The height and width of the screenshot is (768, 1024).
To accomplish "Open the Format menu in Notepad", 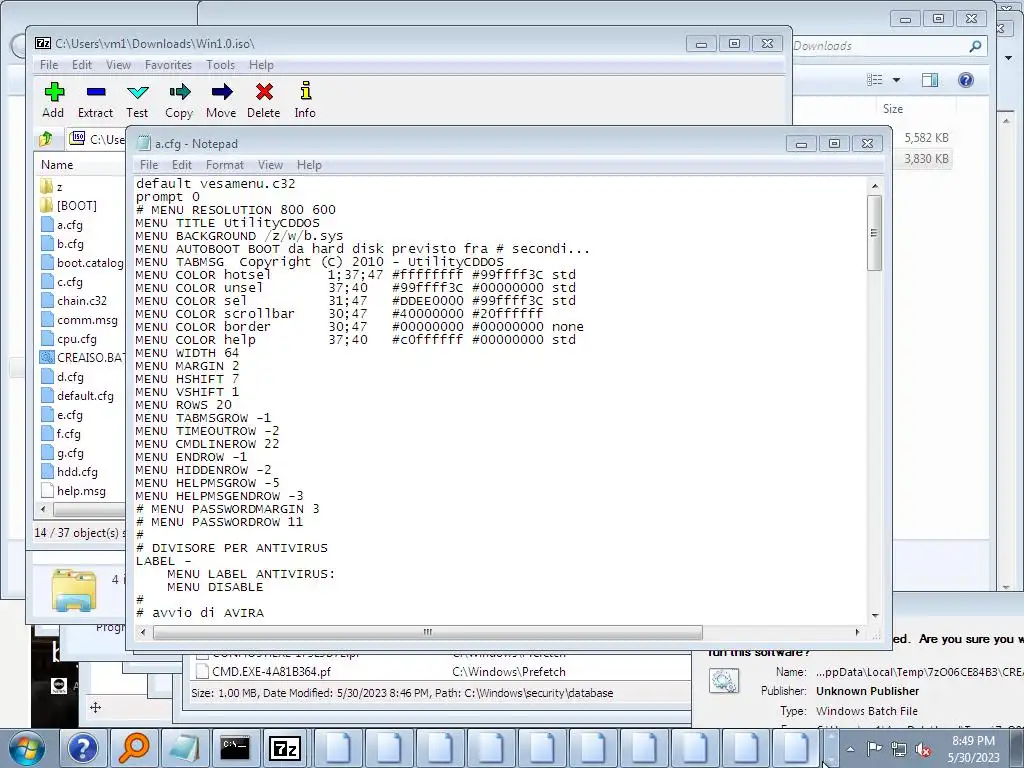I will pos(225,165).
